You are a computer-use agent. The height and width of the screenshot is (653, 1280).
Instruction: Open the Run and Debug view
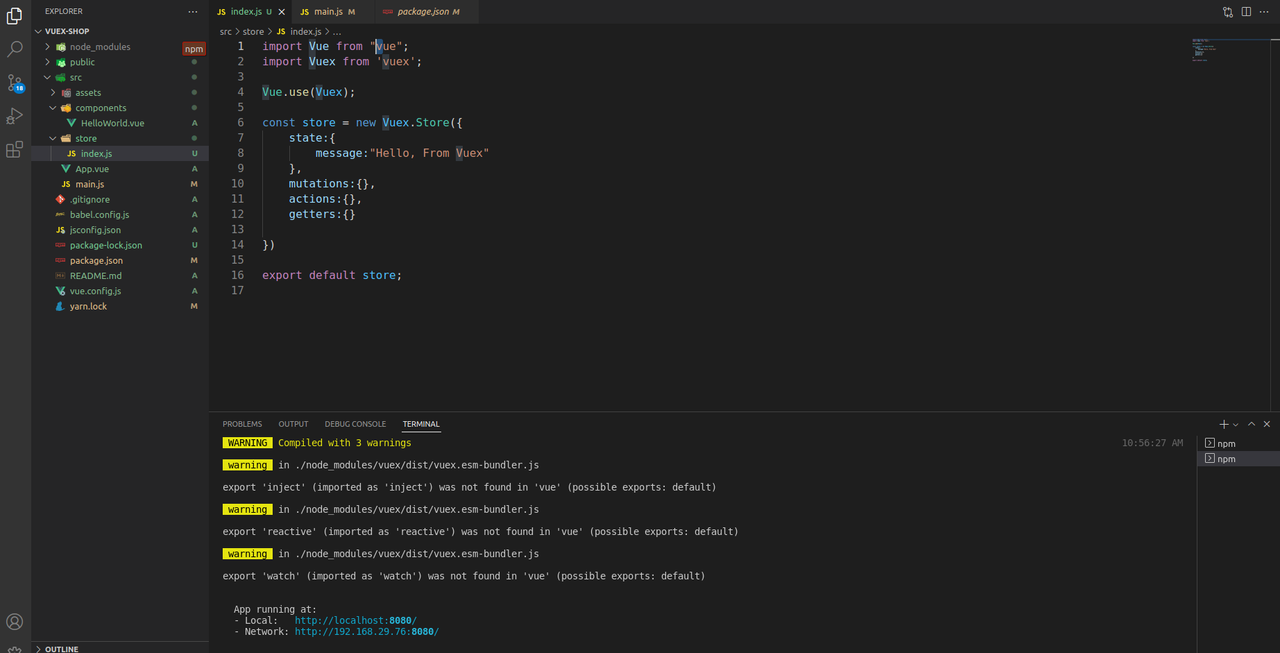(x=15, y=116)
